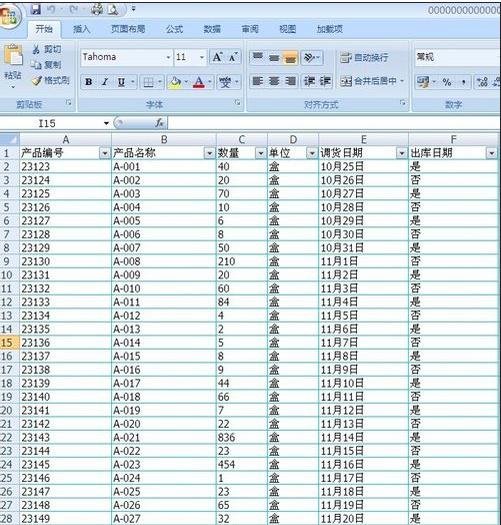Align text left

[258, 81]
